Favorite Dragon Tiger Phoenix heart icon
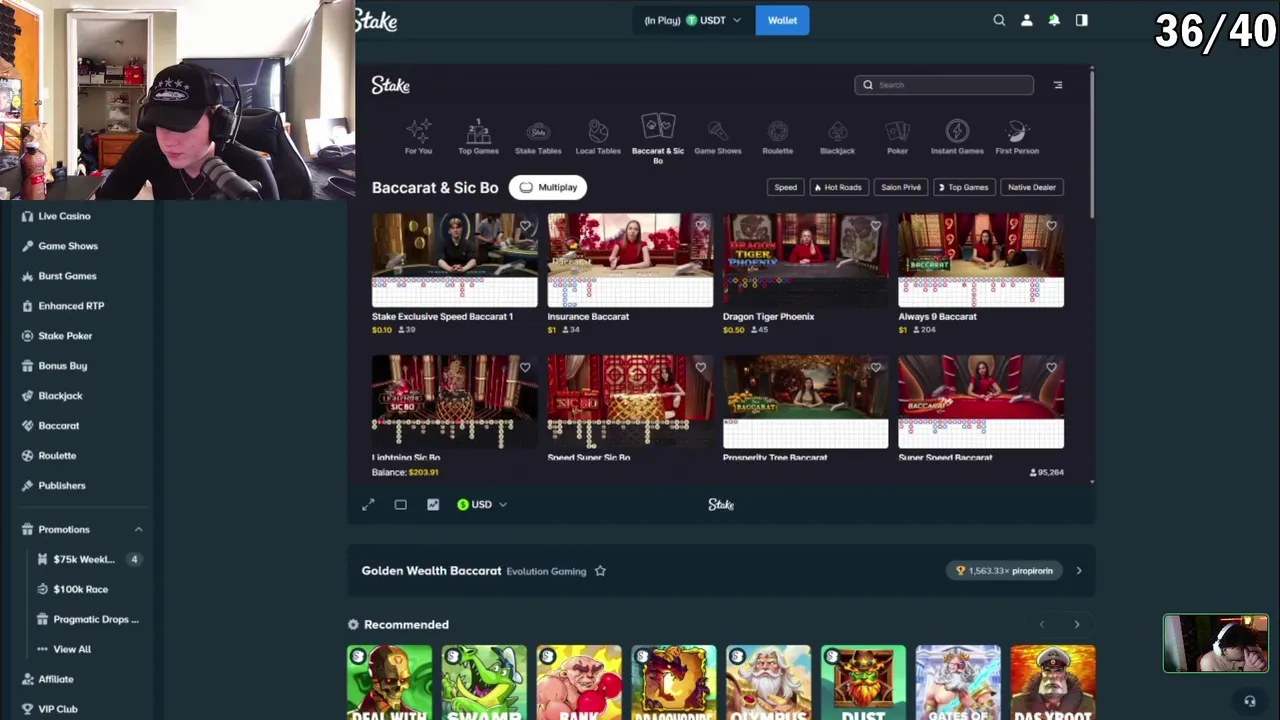 click(x=876, y=226)
